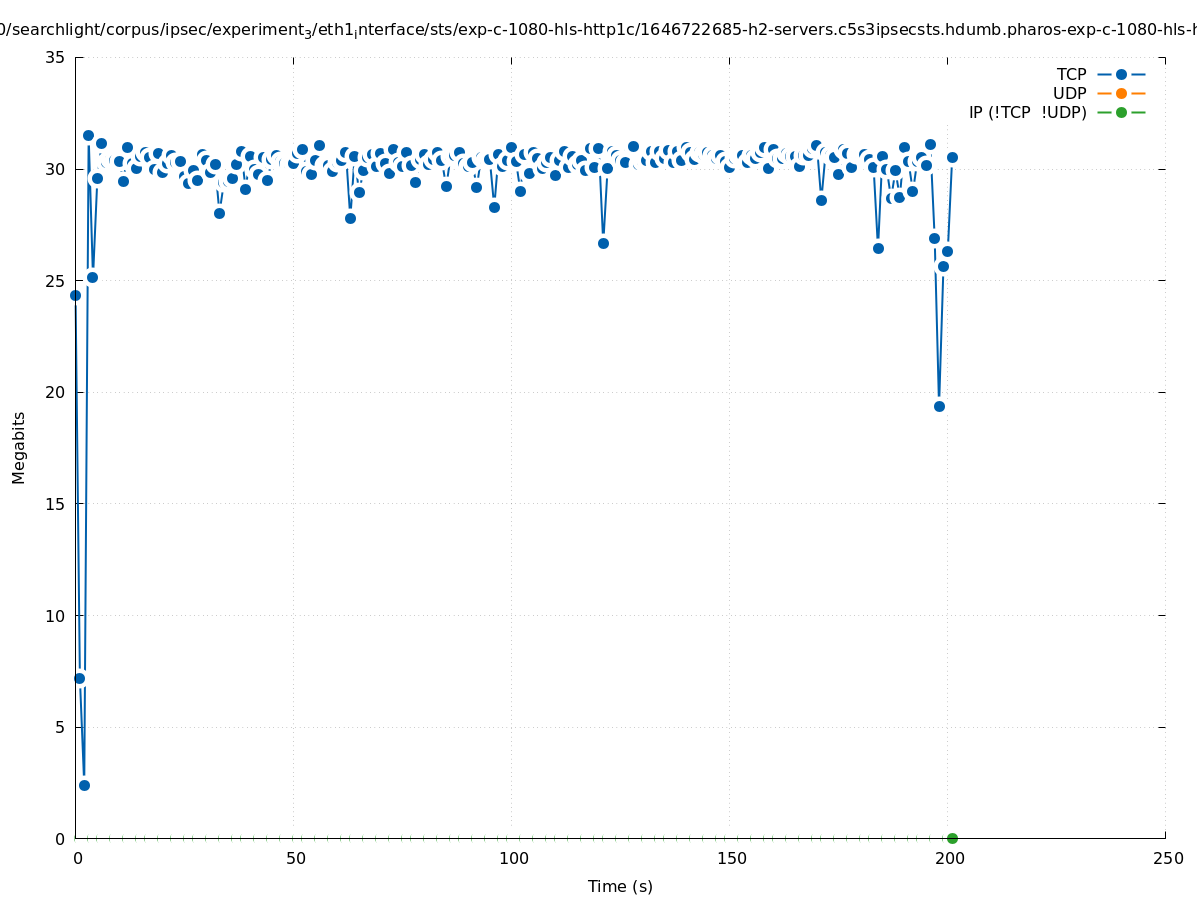Click the TCP dip point near 121 seconds
The height and width of the screenshot is (900, 1197).
tap(603, 243)
